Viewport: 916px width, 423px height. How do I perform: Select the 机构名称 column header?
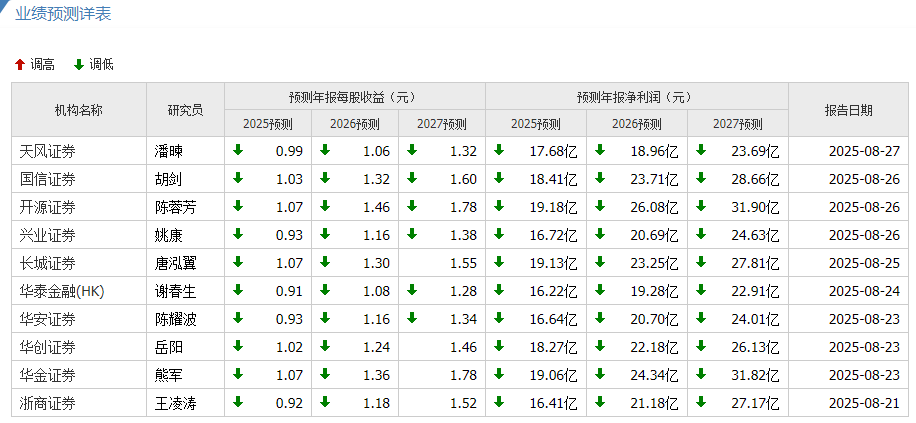tap(78, 110)
